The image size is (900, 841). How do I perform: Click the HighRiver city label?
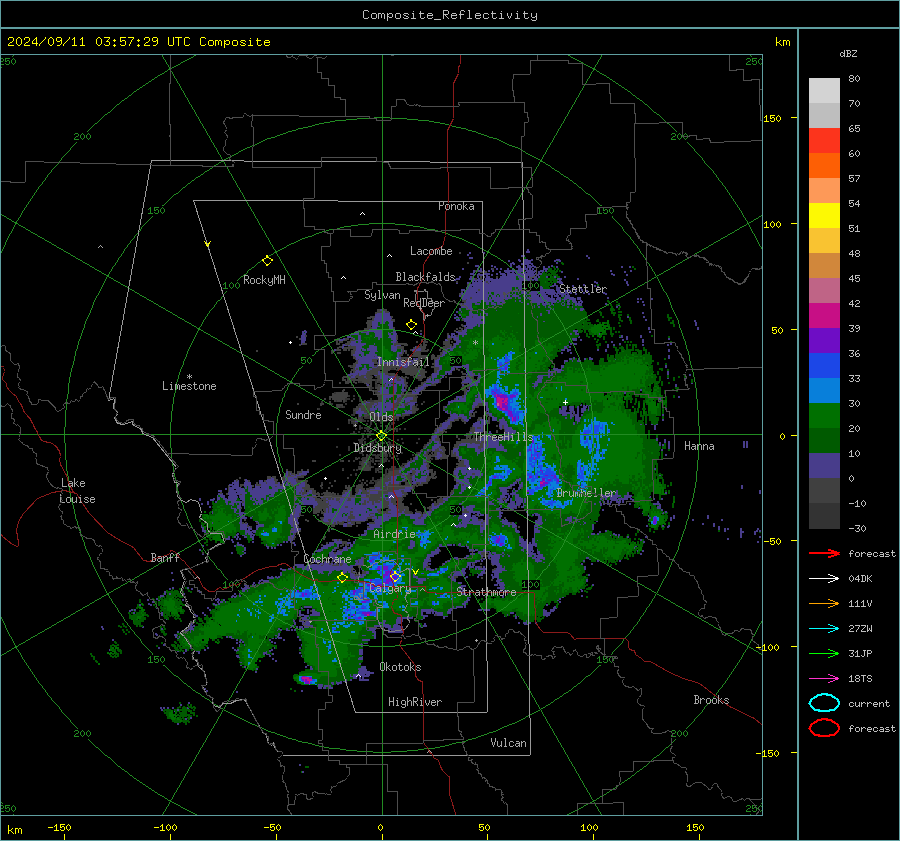415,702
